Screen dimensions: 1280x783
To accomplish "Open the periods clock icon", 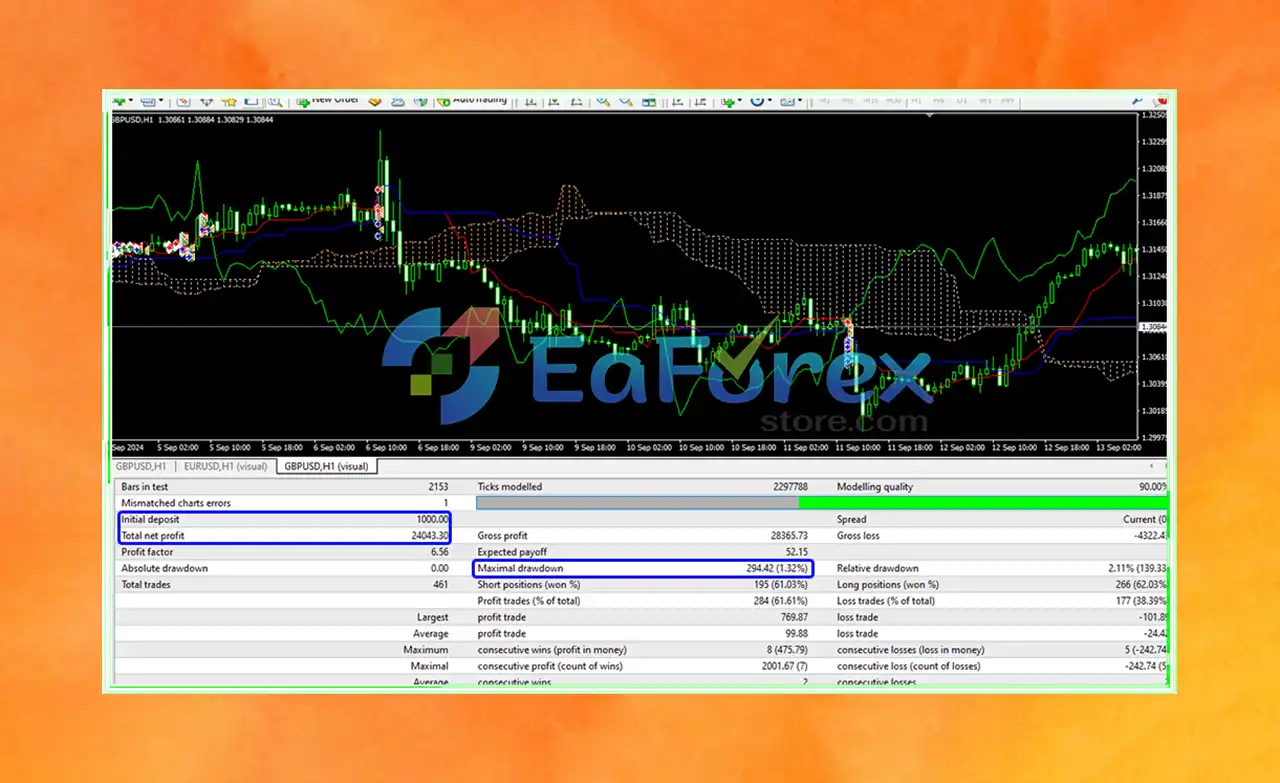I will point(757,100).
